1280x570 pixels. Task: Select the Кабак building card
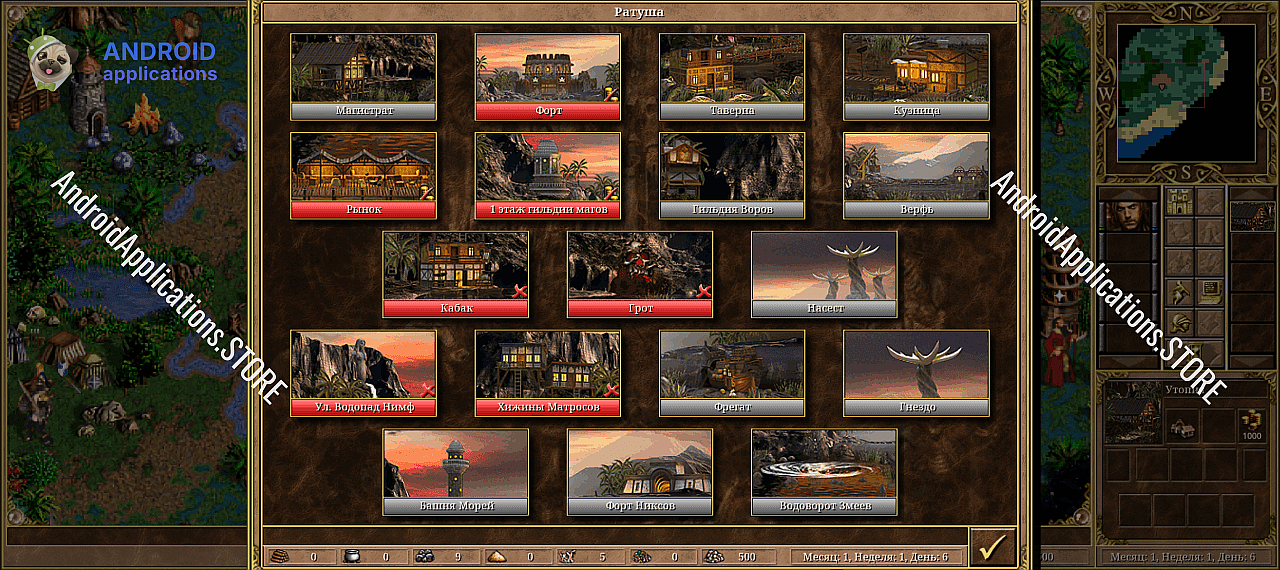point(455,274)
